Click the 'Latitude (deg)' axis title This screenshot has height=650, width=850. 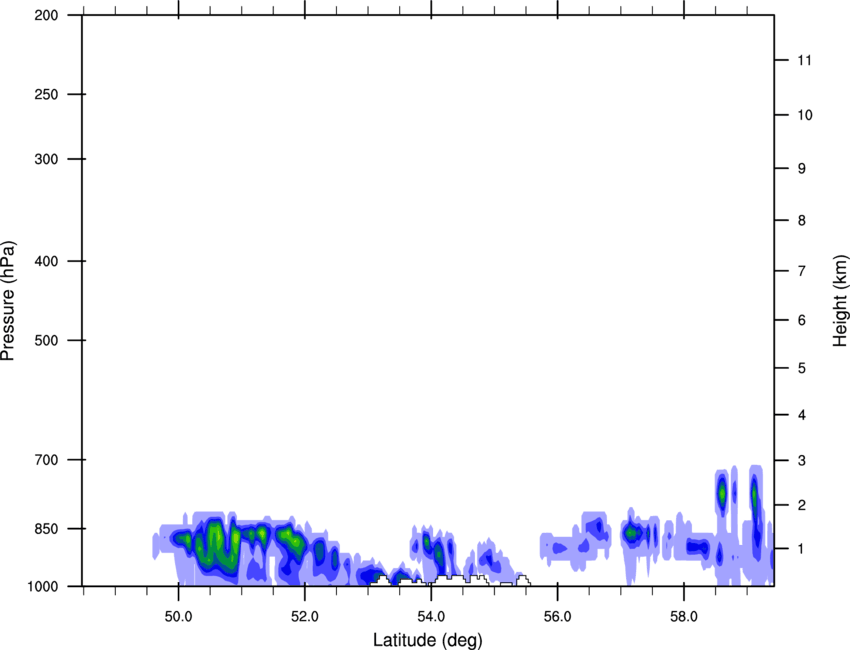428,640
